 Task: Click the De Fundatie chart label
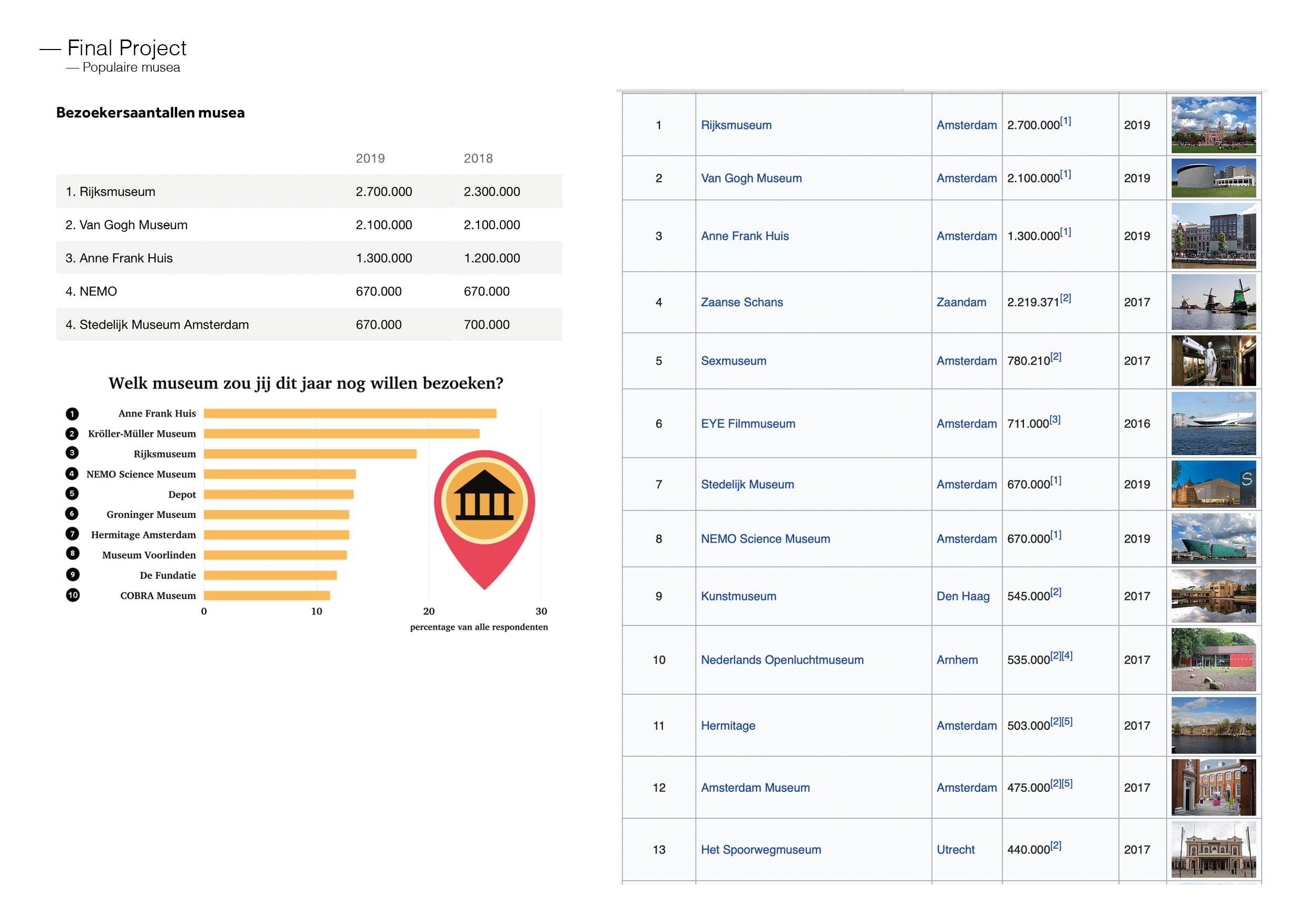pos(168,575)
